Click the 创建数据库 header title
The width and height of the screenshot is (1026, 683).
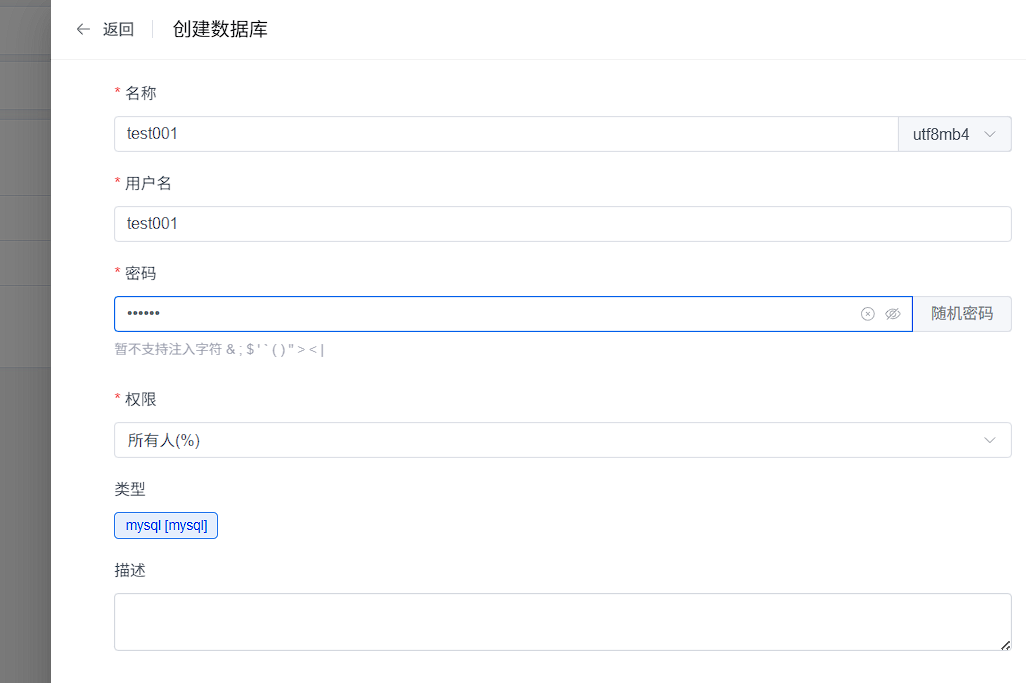(x=220, y=29)
